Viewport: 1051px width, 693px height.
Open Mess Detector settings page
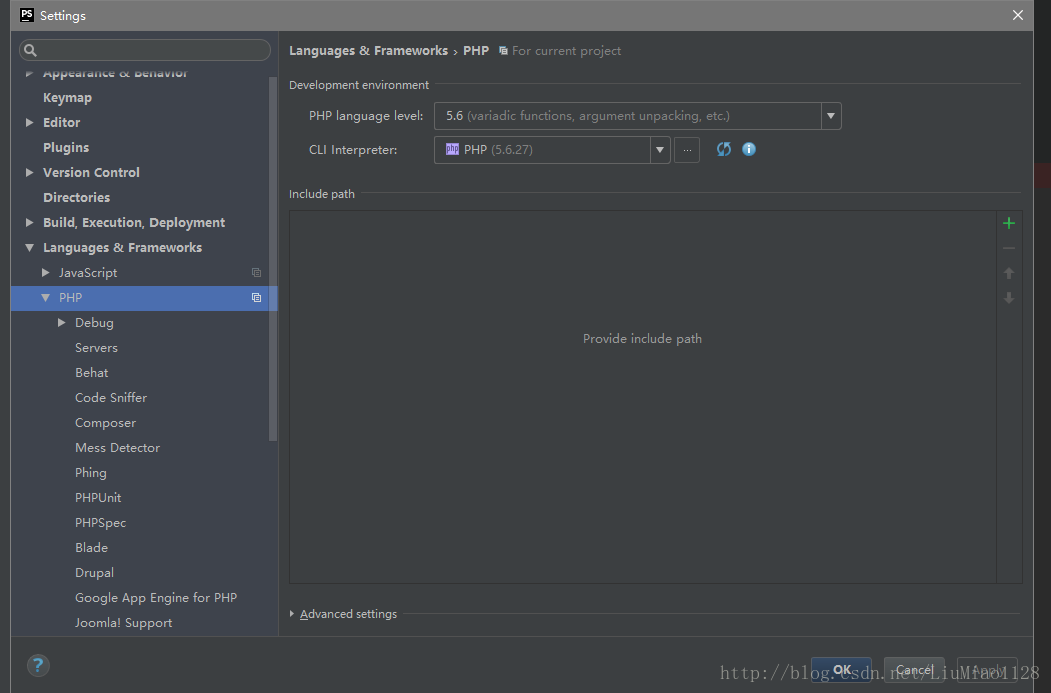point(117,448)
